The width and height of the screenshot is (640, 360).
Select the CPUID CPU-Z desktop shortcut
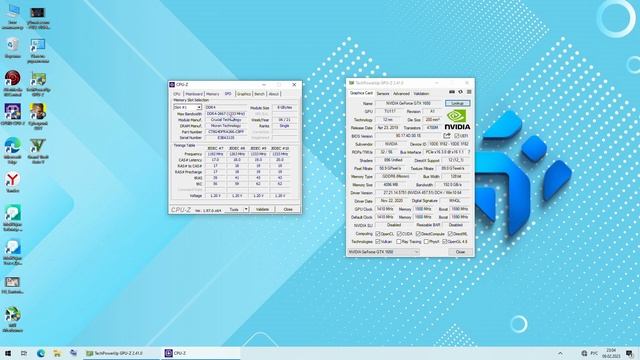tap(13, 114)
